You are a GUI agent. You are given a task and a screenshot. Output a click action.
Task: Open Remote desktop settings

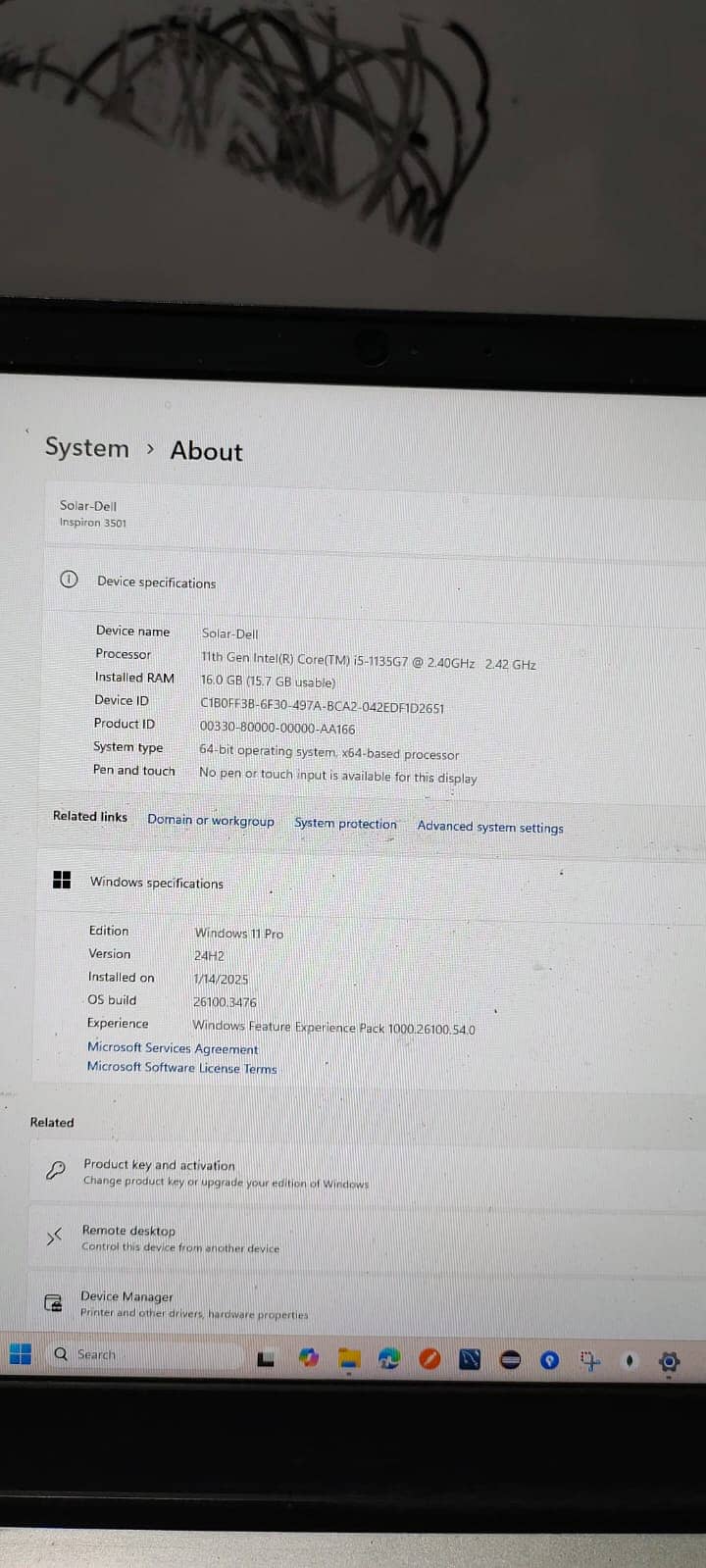click(x=367, y=1239)
